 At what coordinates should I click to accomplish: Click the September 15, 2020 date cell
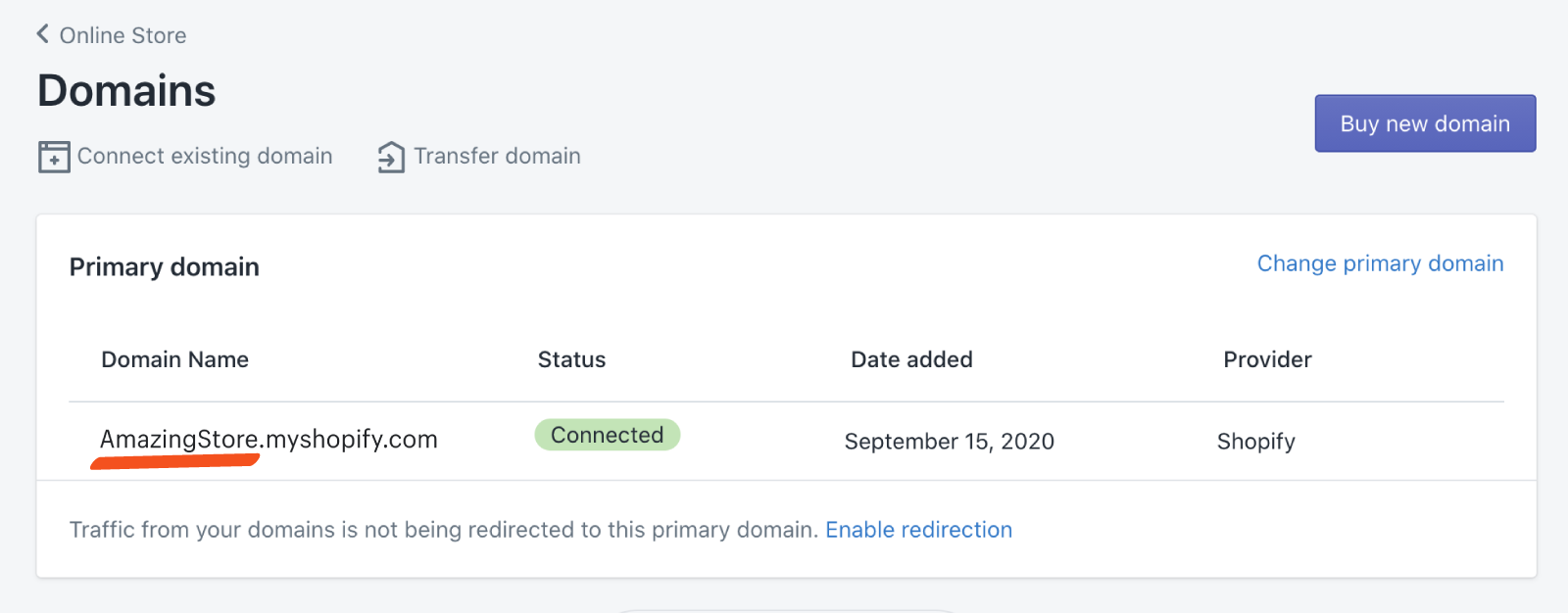click(x=949, y=442)
